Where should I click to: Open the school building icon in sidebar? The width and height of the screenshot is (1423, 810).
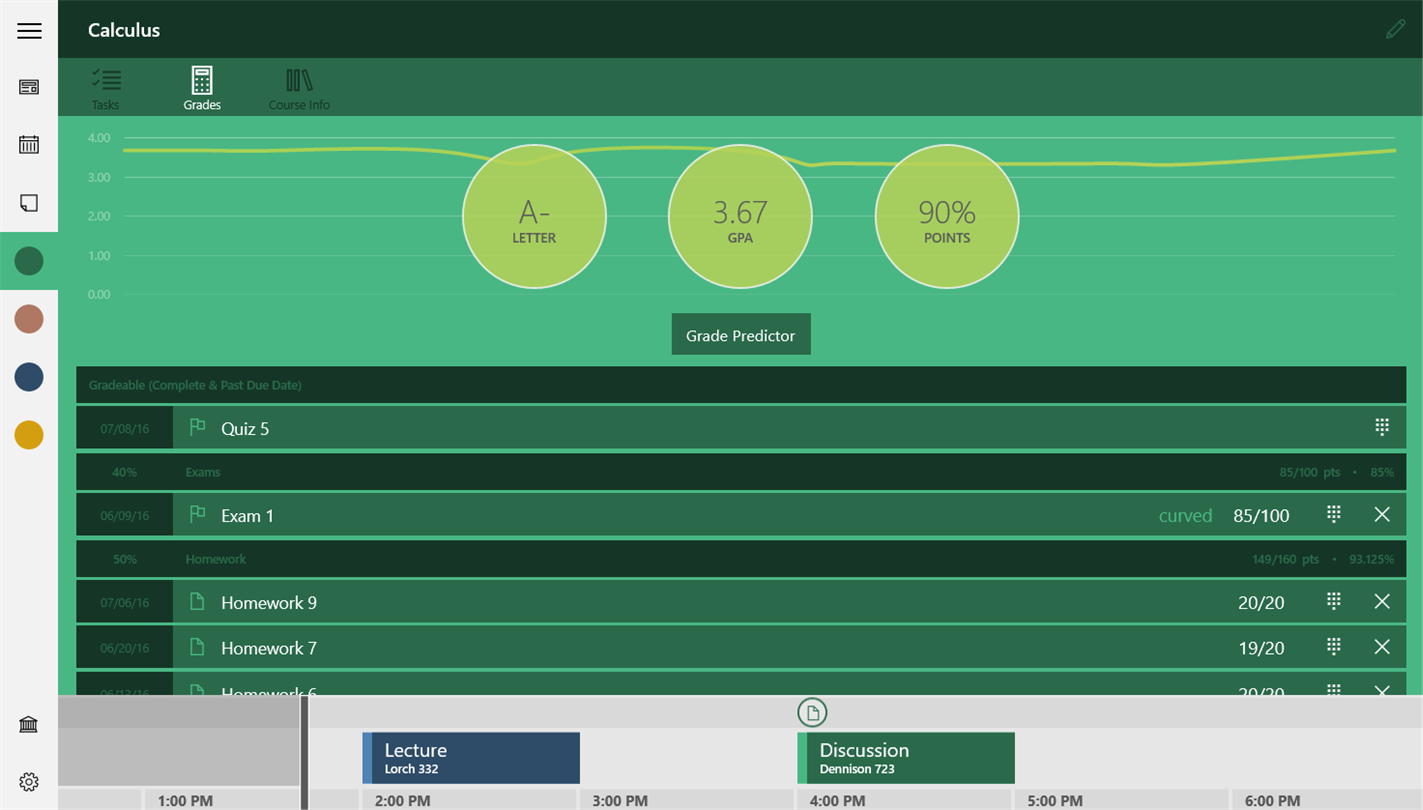click(29, 724)
